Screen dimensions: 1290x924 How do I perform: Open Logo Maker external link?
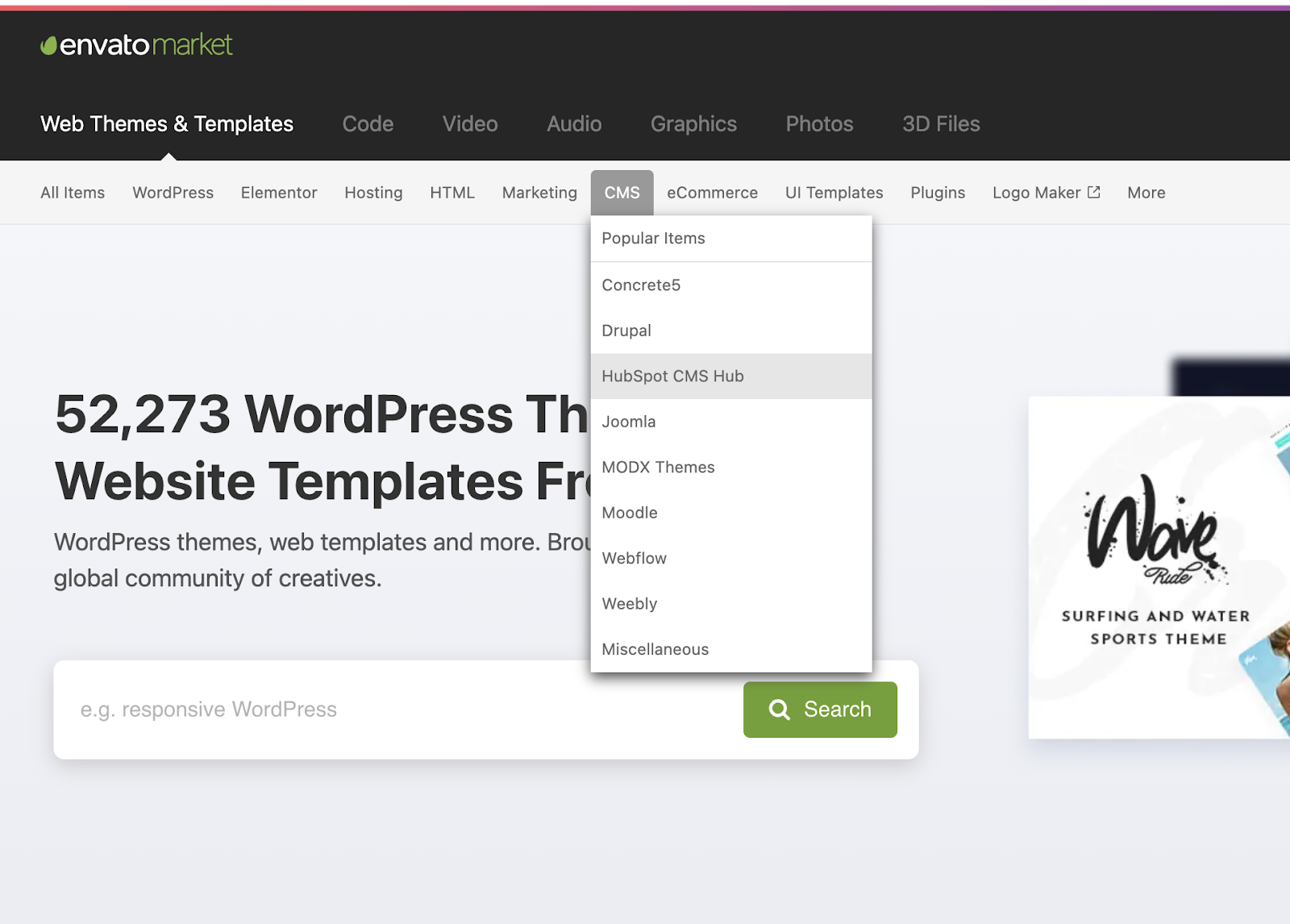[x=1046, y=193]
